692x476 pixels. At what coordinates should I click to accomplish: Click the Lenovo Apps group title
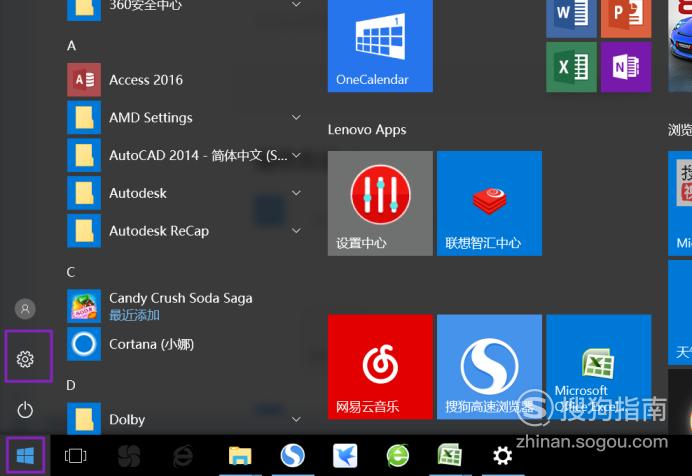pyautogui.click(x=367, y=130)
